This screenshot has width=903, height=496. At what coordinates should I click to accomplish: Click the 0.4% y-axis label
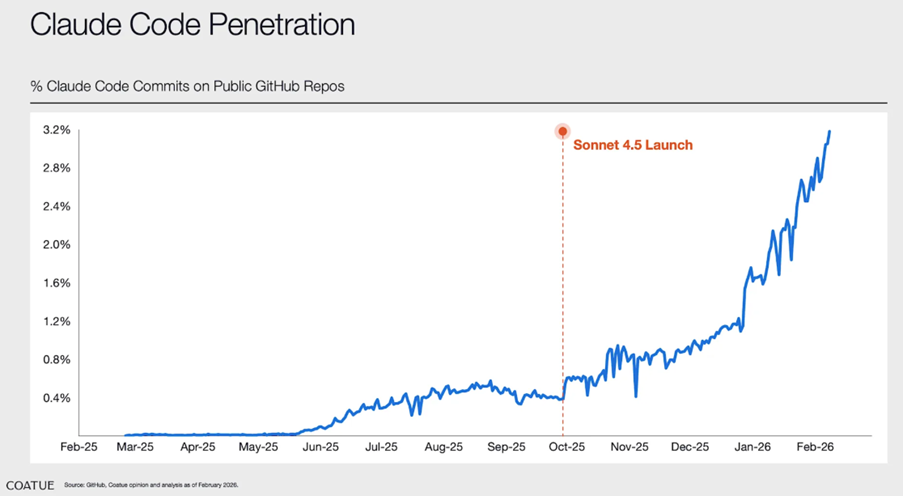56,398
